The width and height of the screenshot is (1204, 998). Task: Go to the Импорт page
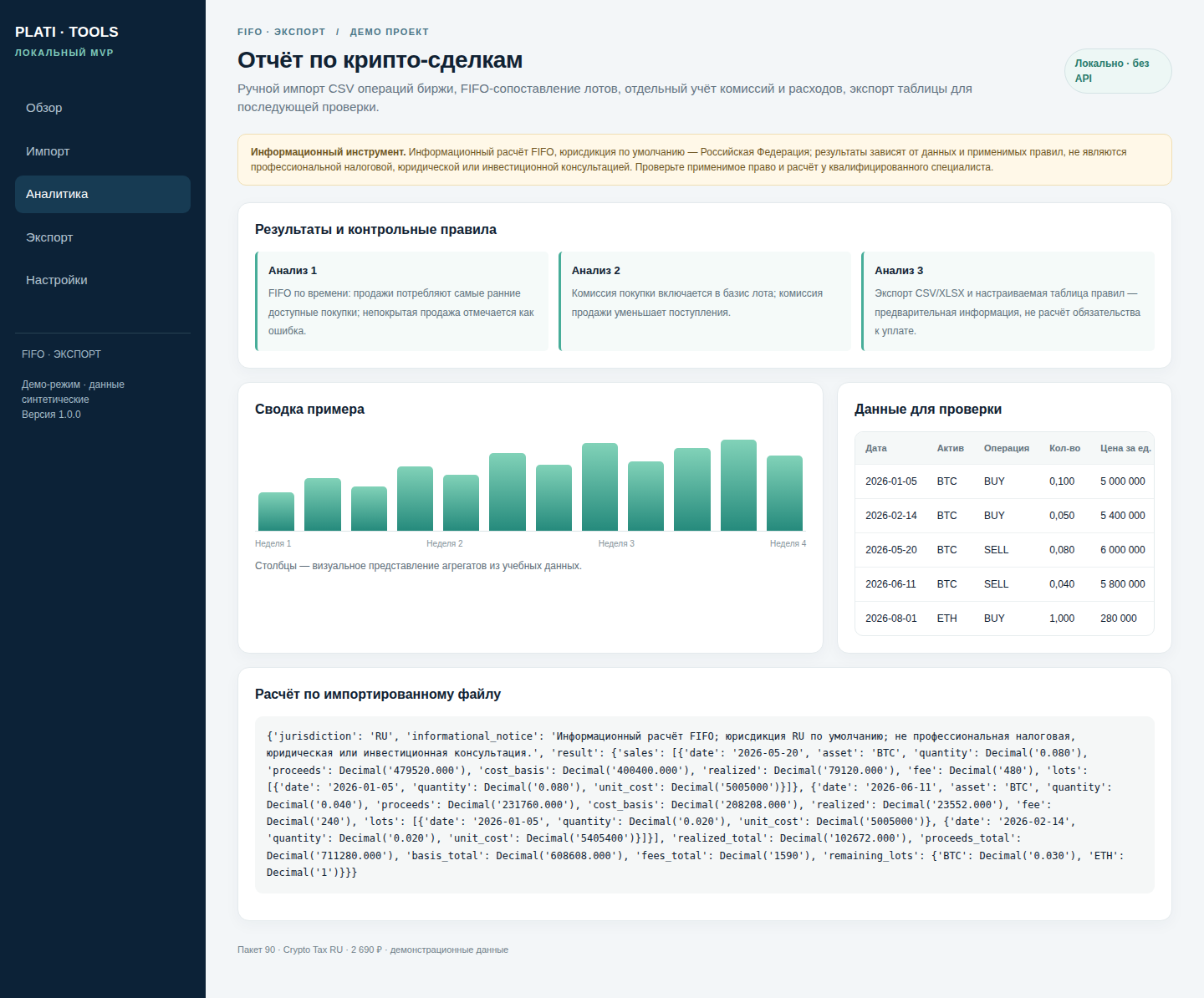(x=103, y=151)
